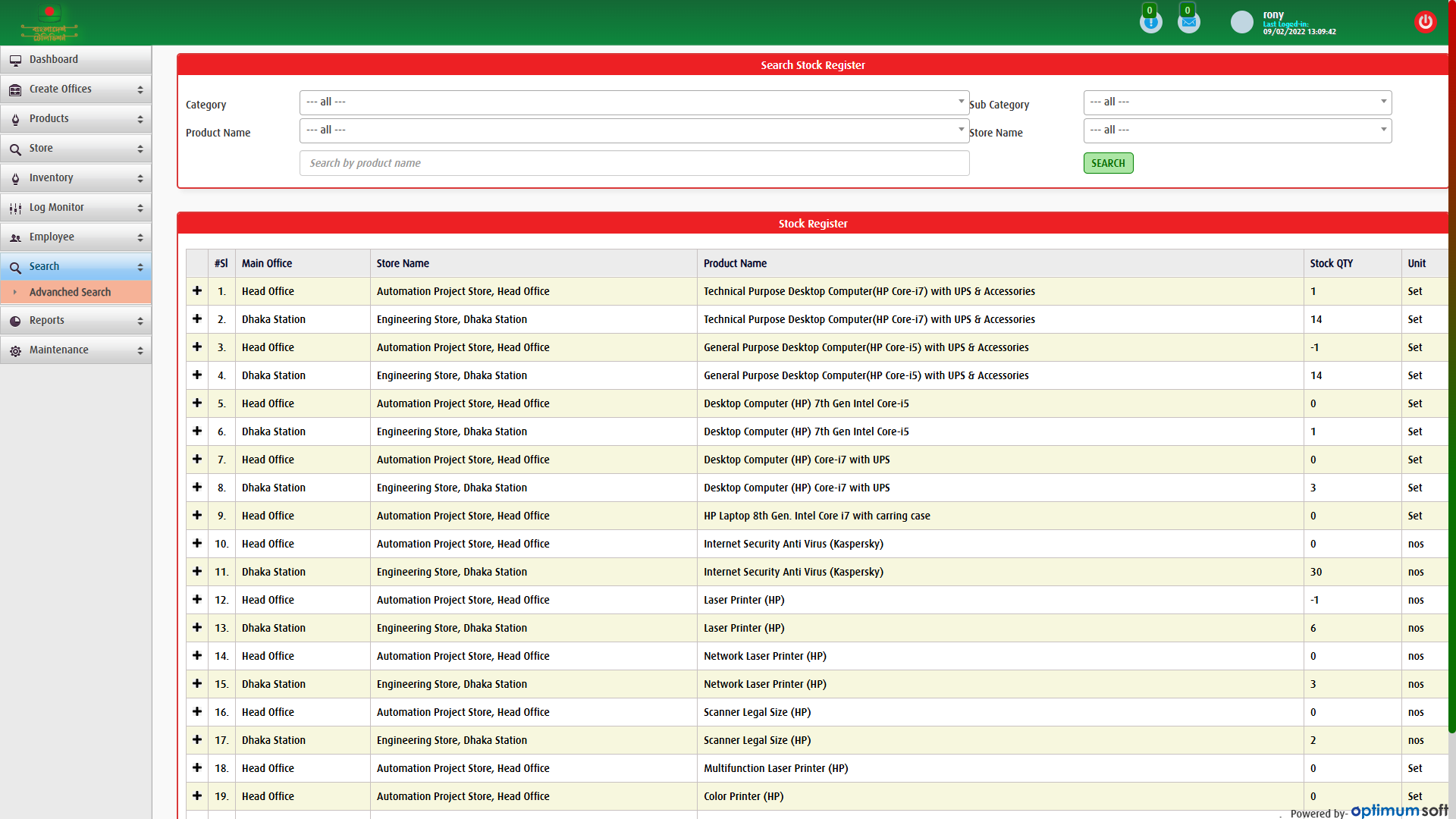This screenshot has width=1456, height=819.
Task: Click the Create Offices building icon
Action: [x=15, y=89]
